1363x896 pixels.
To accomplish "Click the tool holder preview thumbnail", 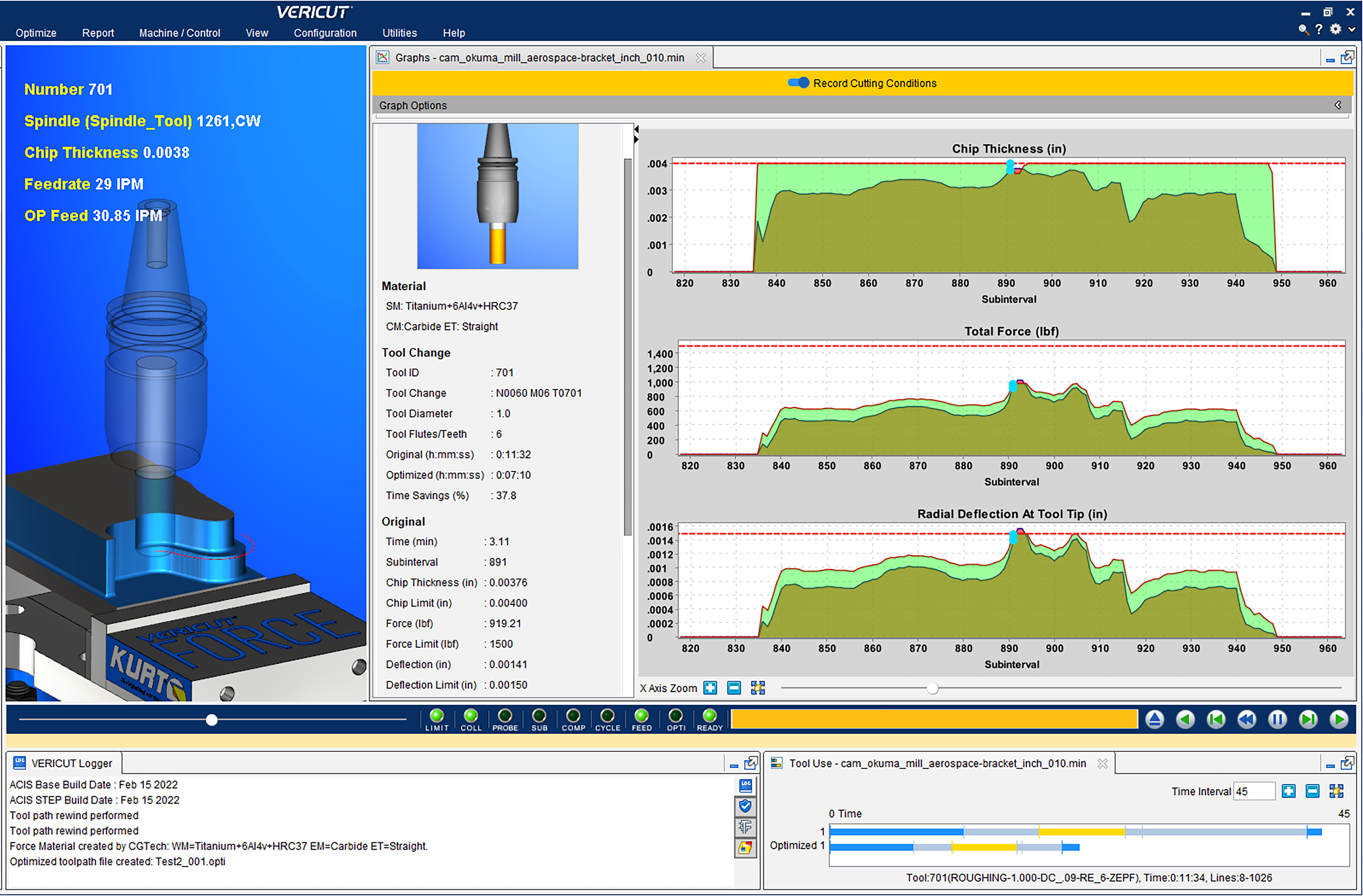I will coord(498,196).
